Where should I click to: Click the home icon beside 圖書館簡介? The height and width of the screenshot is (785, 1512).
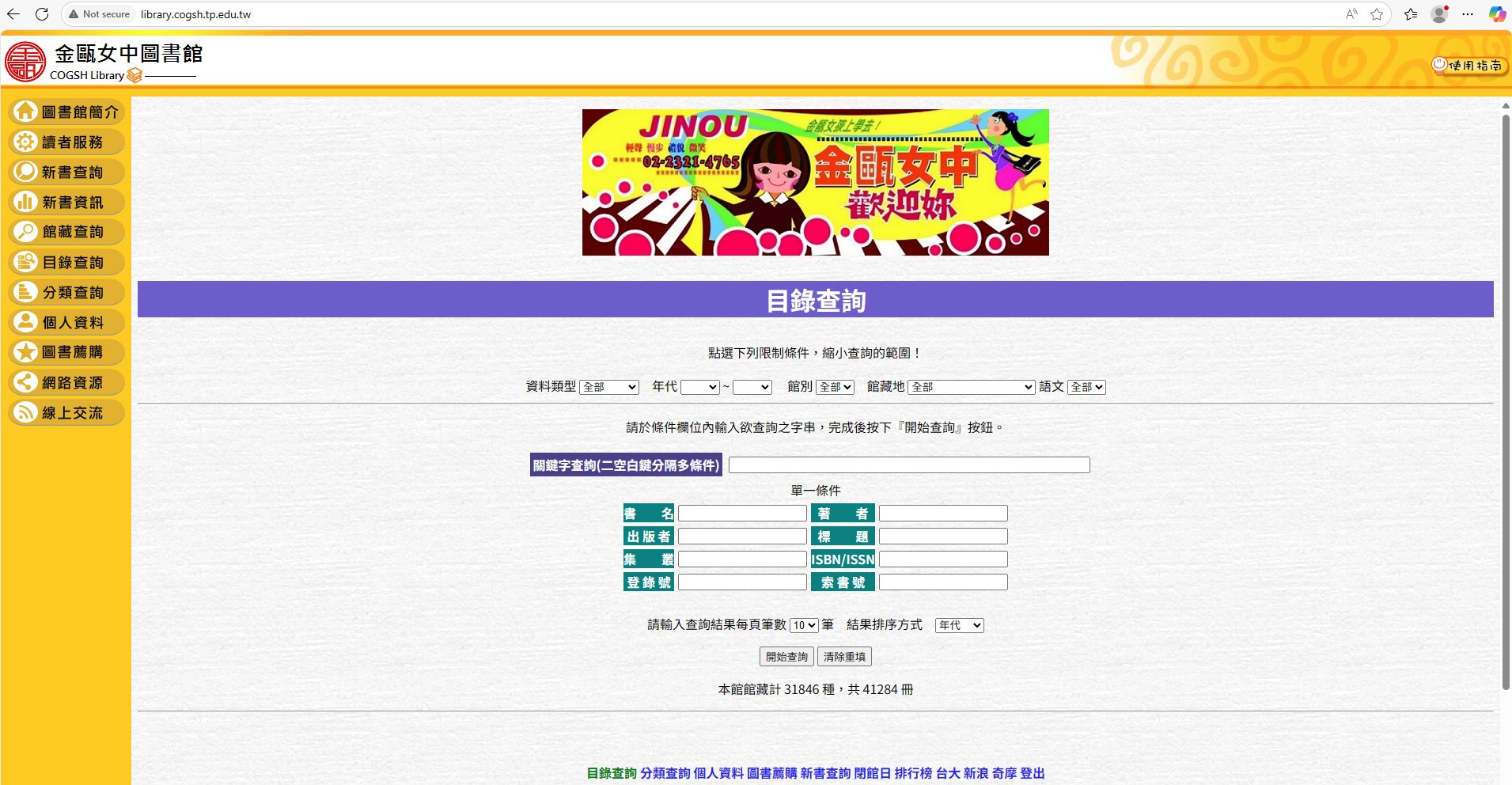25,112
